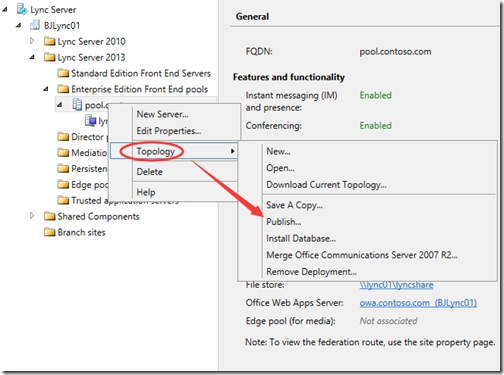
Task: Collapse the pool node in the tree
Action: pyautogui.click(x=59, y=105)
